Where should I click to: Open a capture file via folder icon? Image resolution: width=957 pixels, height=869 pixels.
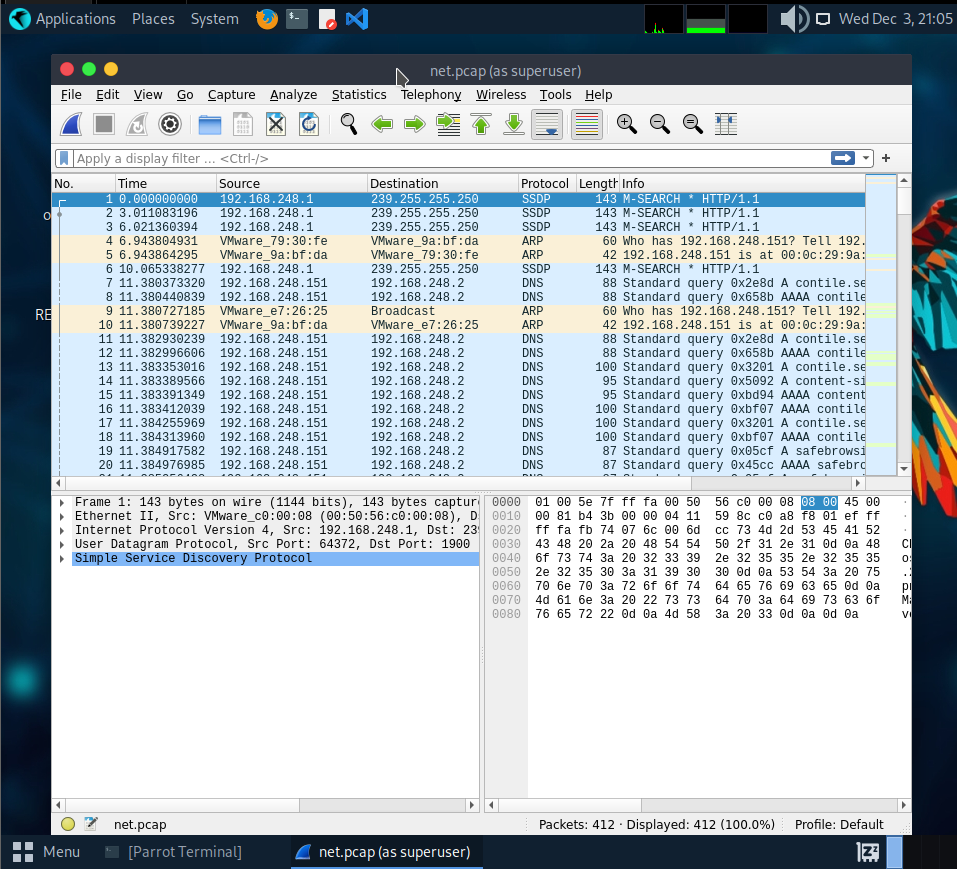210,124
